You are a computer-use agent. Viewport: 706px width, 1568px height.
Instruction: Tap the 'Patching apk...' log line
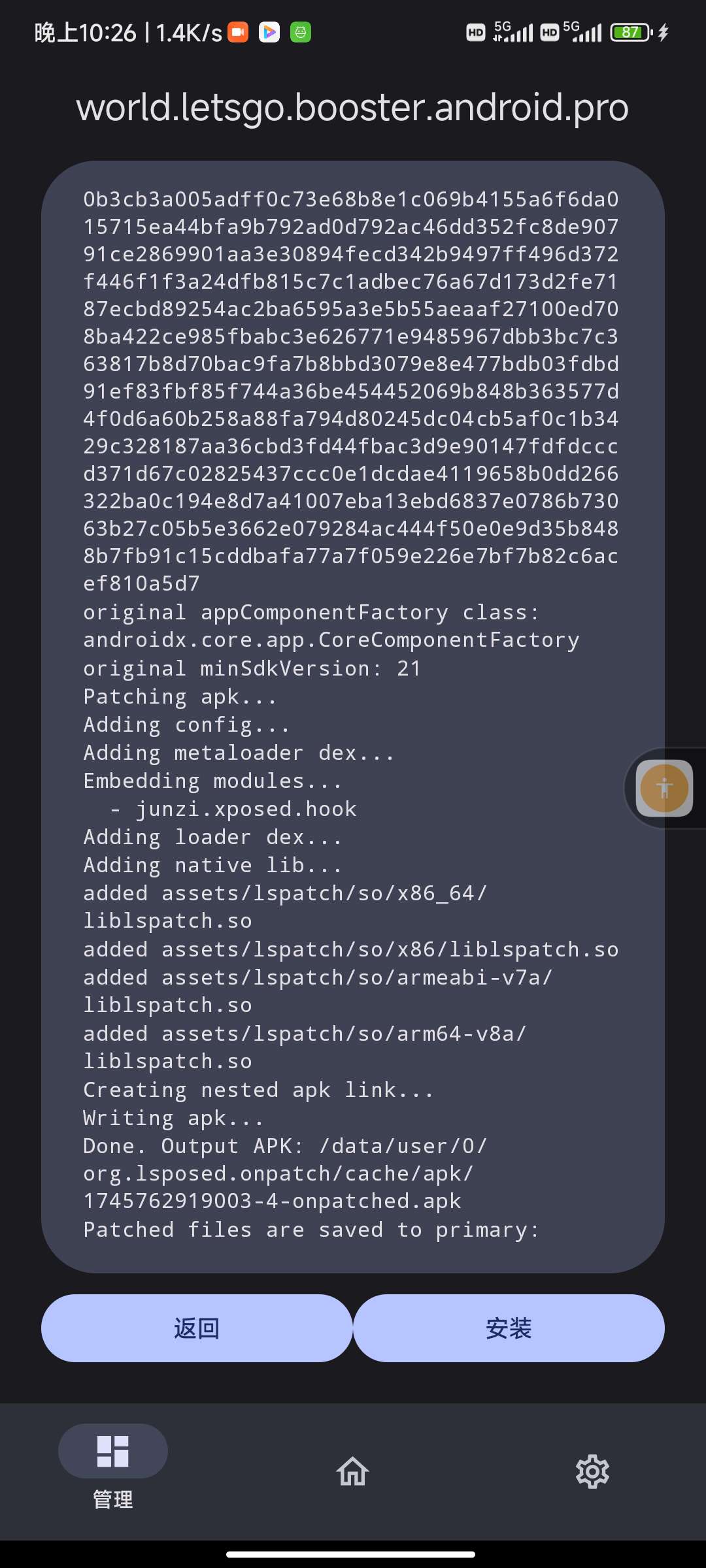click(x=180, y=697)
